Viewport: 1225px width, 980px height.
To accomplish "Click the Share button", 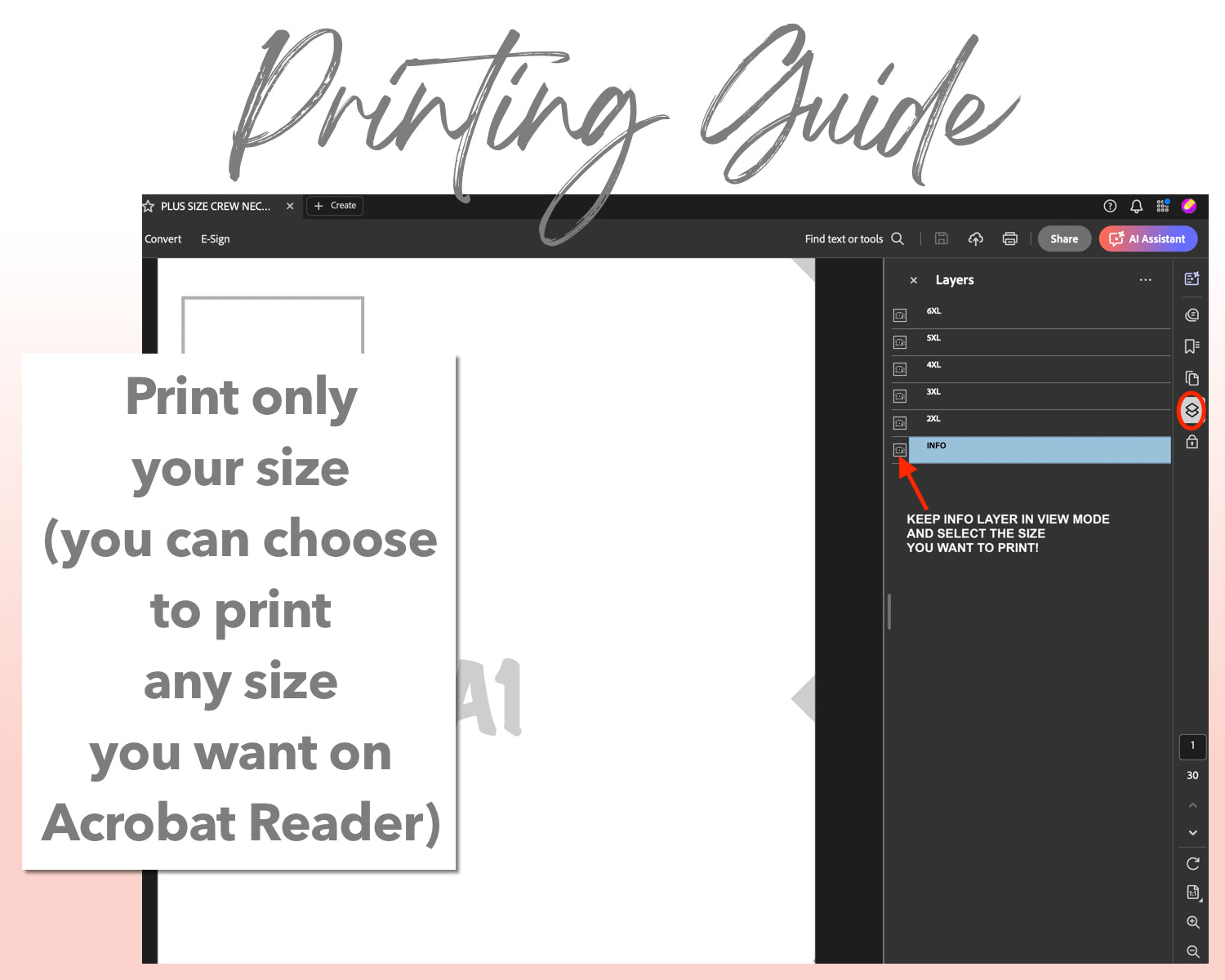I will click(1063, 238).
